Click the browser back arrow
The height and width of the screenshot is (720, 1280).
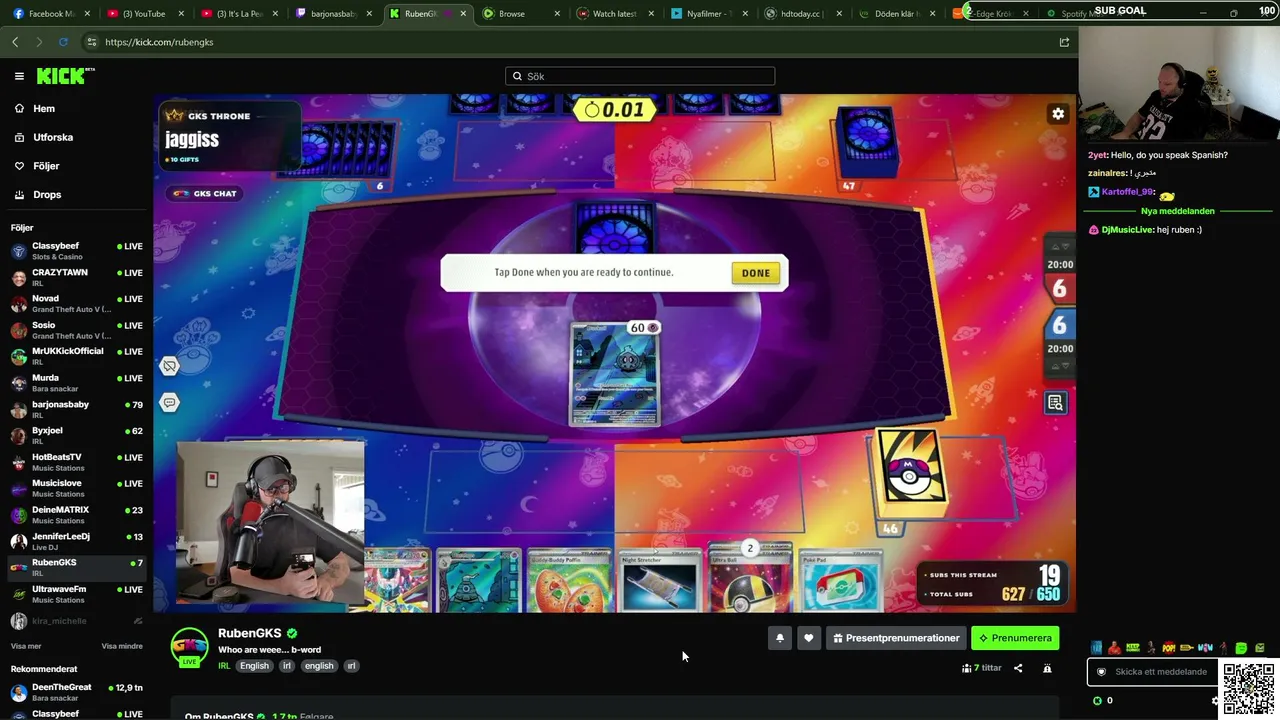(15, 42)
